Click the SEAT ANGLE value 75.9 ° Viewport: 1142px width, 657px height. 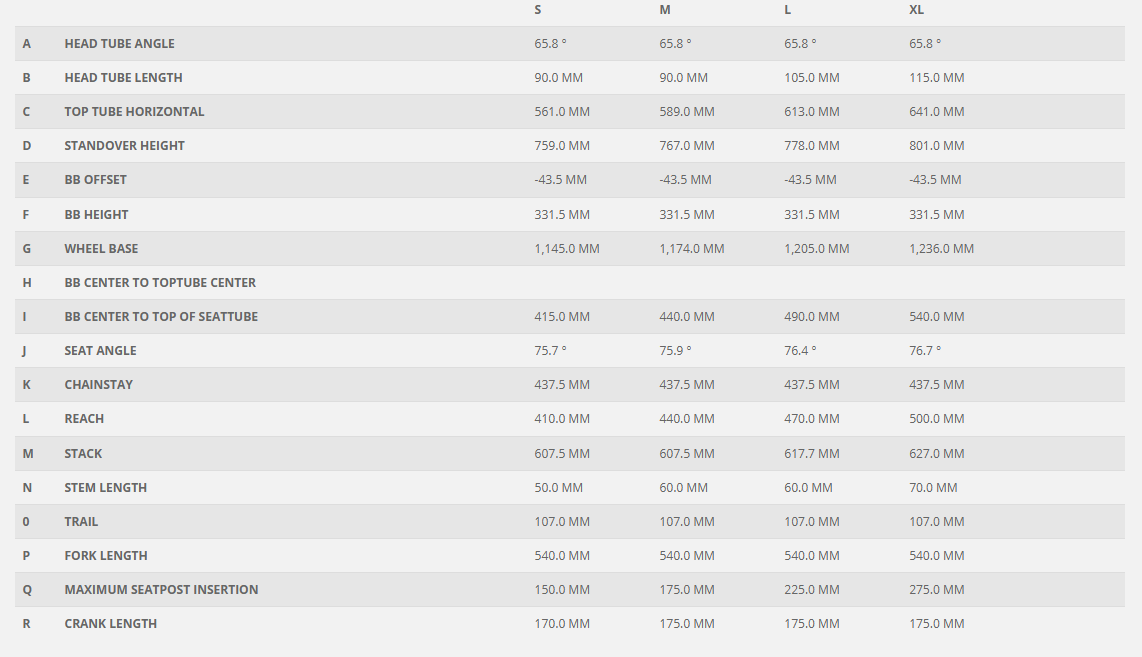tap(675, 351)
